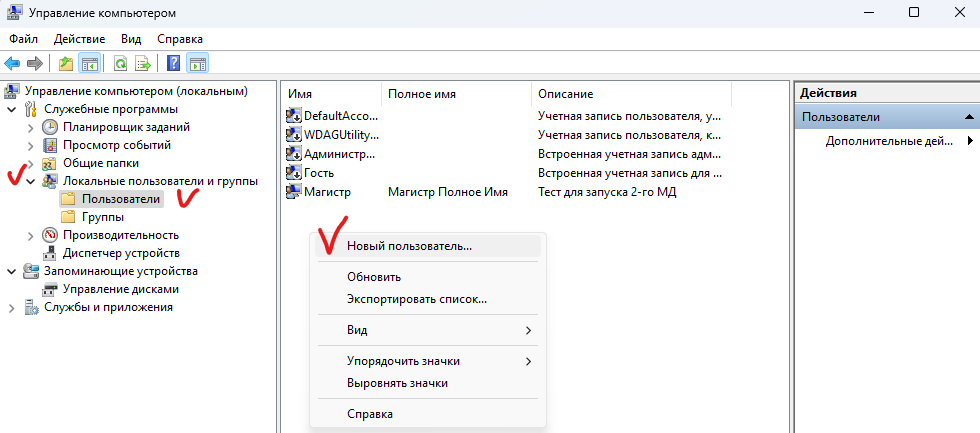Collapse the Пользователи section in Actions pane
The image size is (980, 433).
pyautogui.click(x=968, y=117)
